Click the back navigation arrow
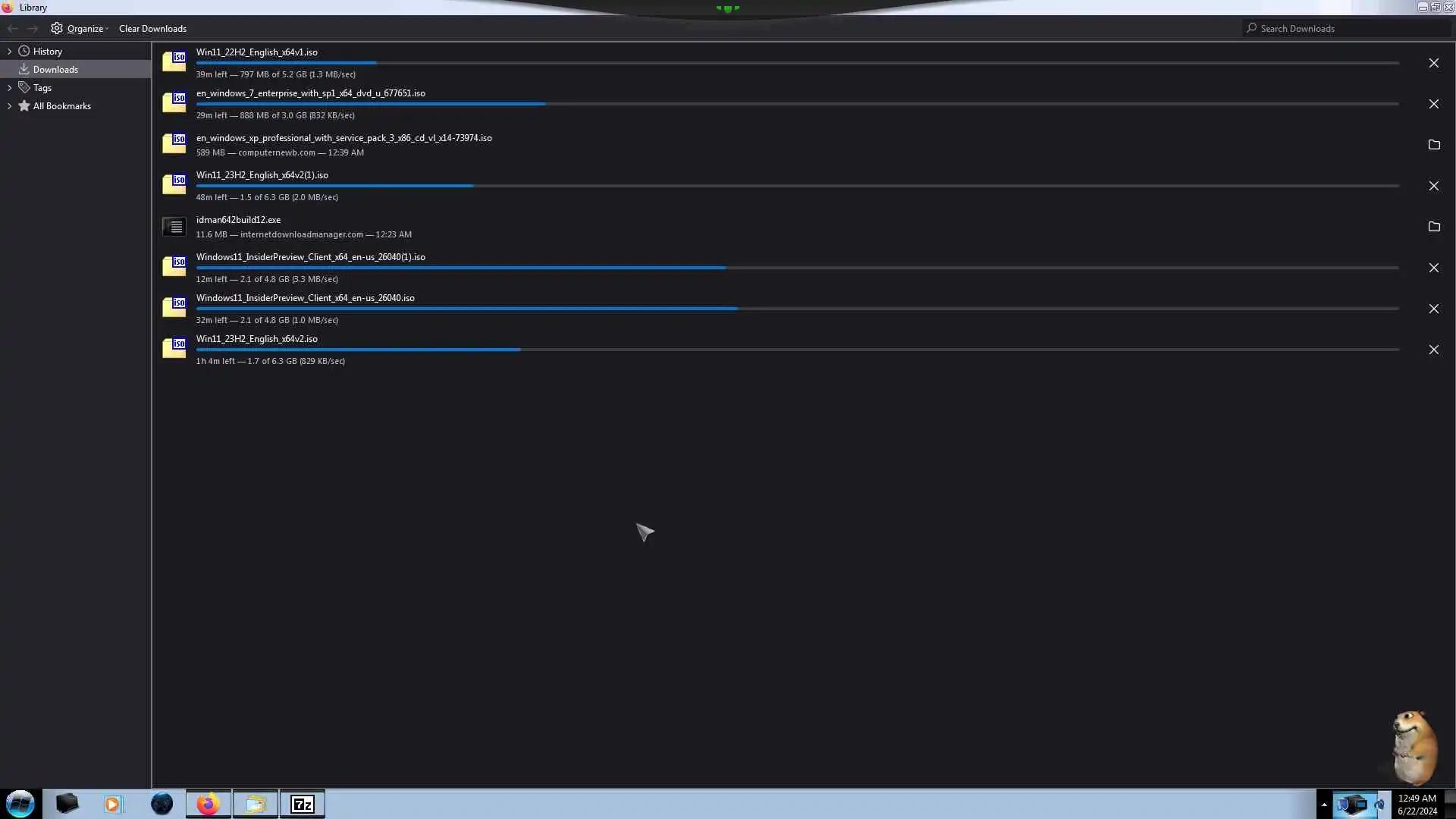The width and height of the screenshot is (1456, 819). 13,29
